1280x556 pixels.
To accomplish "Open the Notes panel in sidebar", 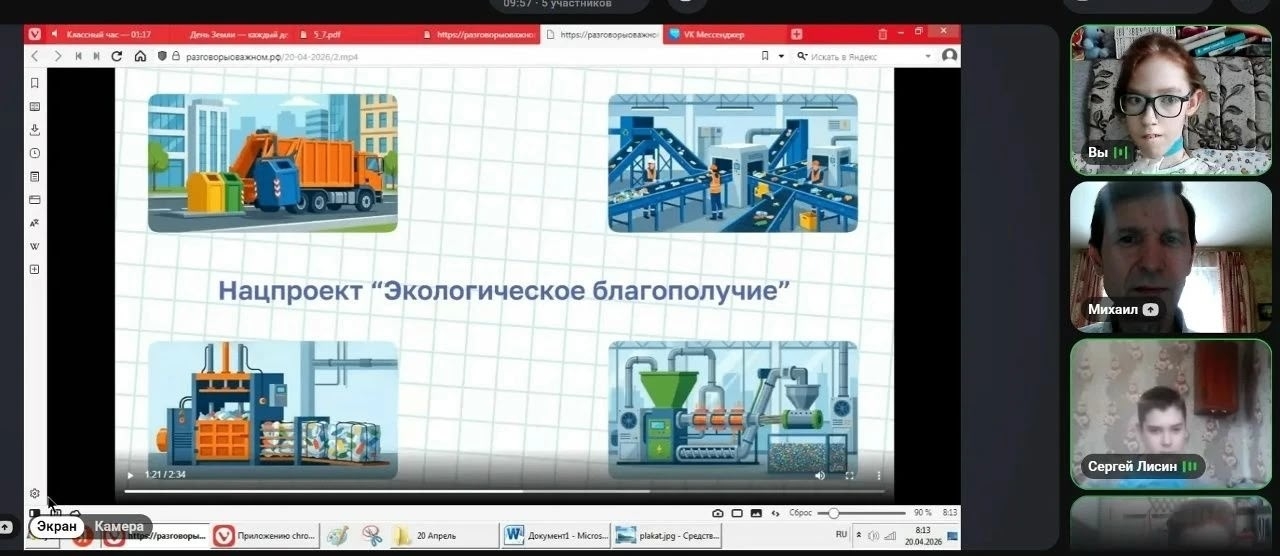I will pos(35,177).
